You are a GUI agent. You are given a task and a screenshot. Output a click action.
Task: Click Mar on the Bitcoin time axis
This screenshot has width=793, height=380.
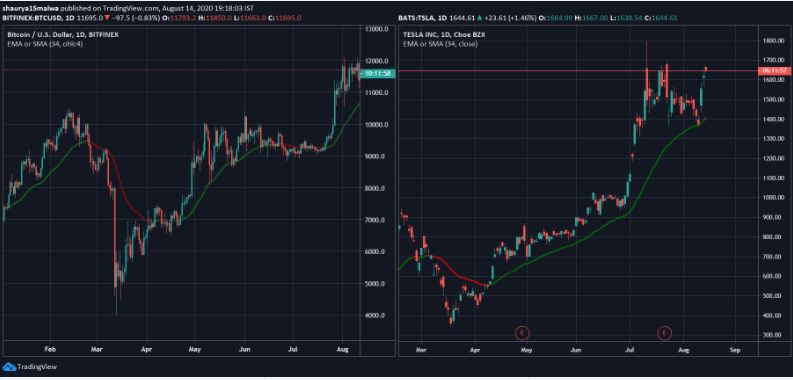[97, 349]
